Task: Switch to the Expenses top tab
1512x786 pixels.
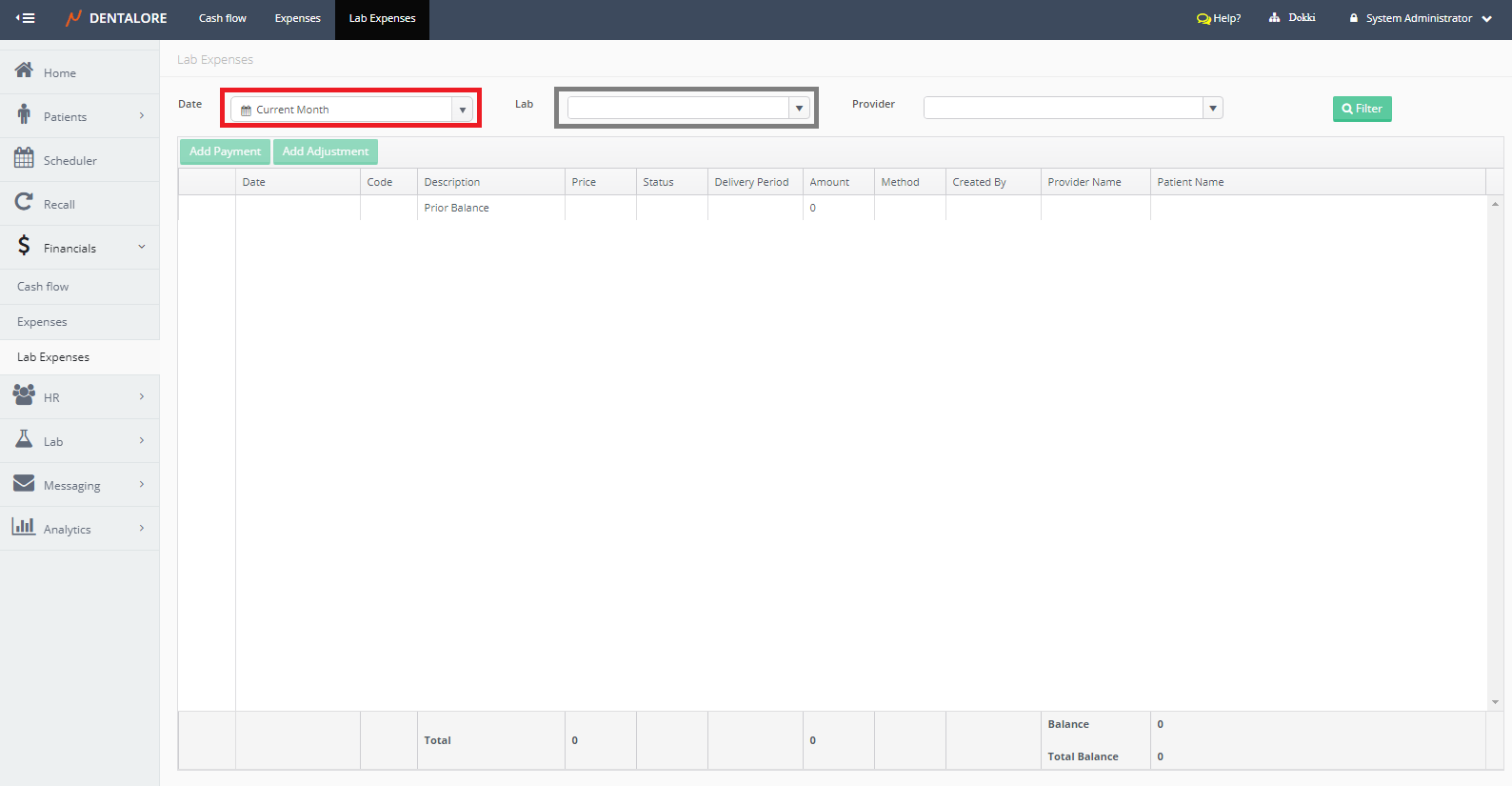Action: point(297,18)
